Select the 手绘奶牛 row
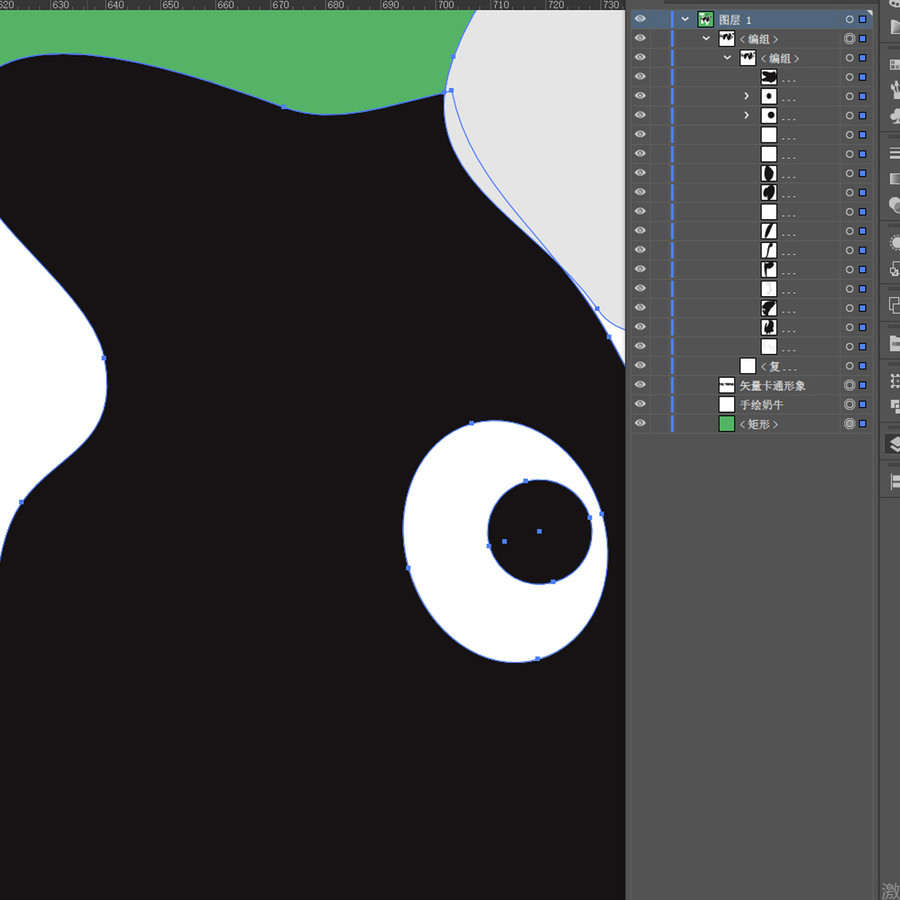Screen dimensions: 900x900 pyautogui.click(x=752, y=404)
